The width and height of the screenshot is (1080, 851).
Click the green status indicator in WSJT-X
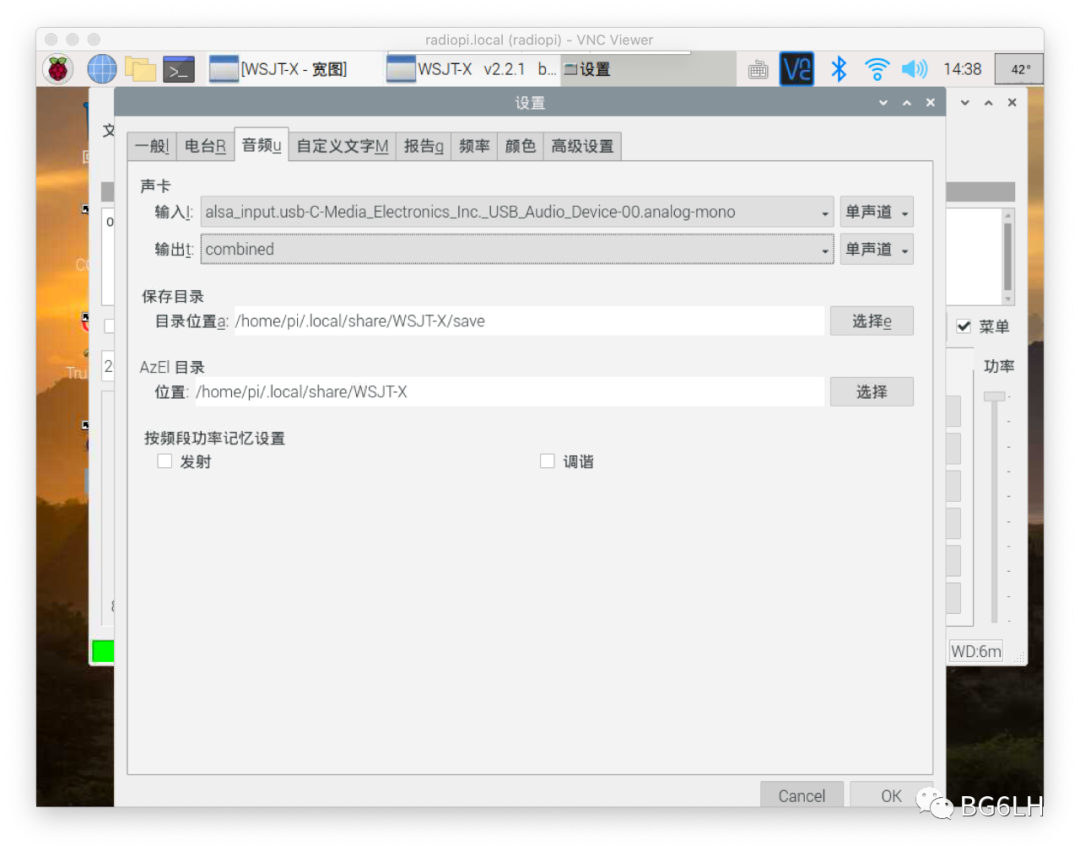tap(103, 651)
